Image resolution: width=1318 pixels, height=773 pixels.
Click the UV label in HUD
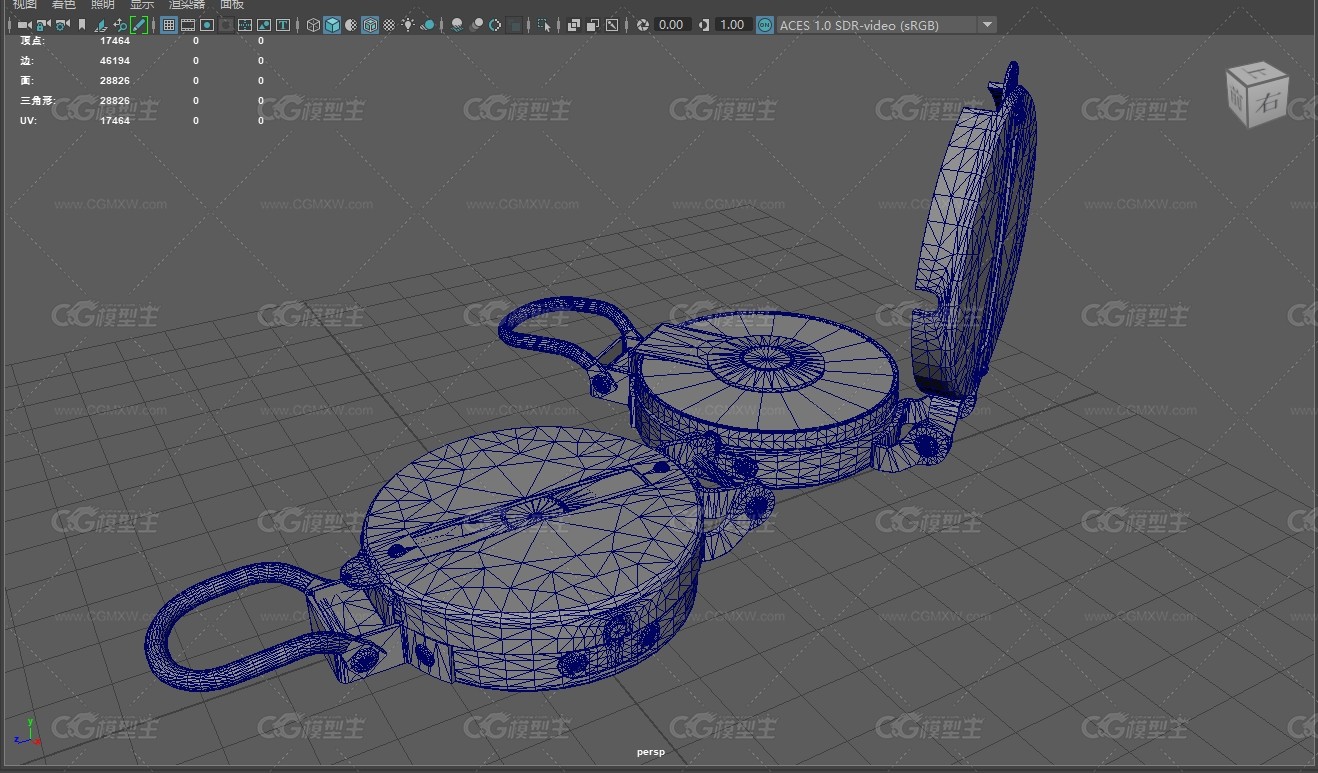[x=26, y=121]
